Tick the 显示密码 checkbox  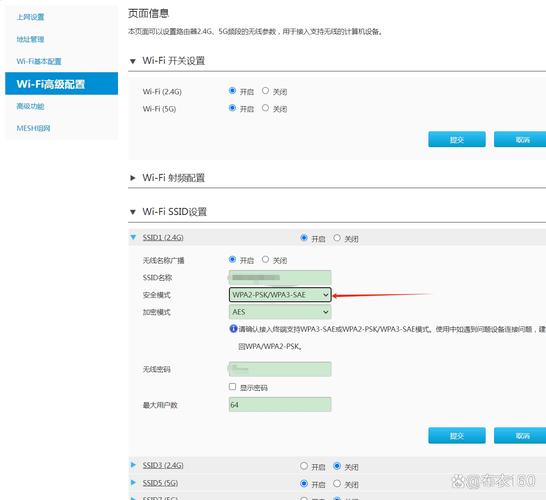click(x=233, y=387)
